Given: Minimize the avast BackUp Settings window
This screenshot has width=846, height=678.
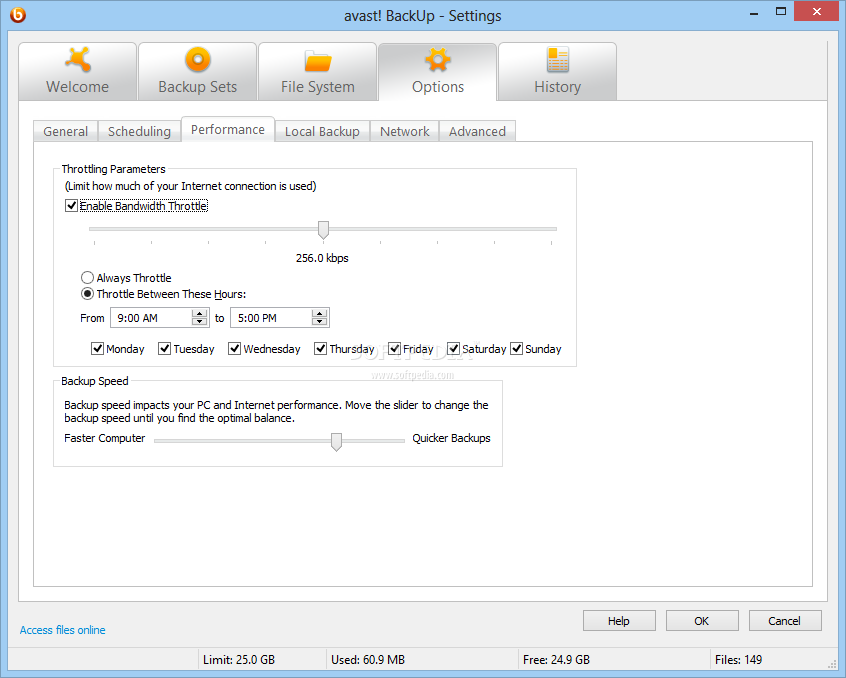Looking at the screenshot, I should [x=754, y=13].
